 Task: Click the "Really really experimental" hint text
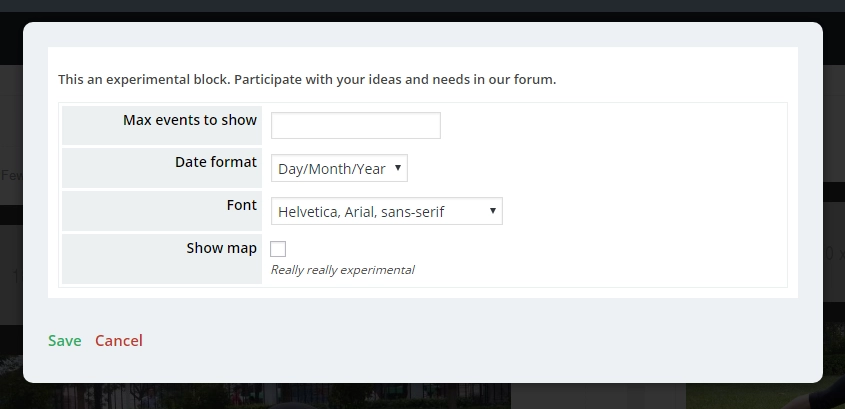342,270
